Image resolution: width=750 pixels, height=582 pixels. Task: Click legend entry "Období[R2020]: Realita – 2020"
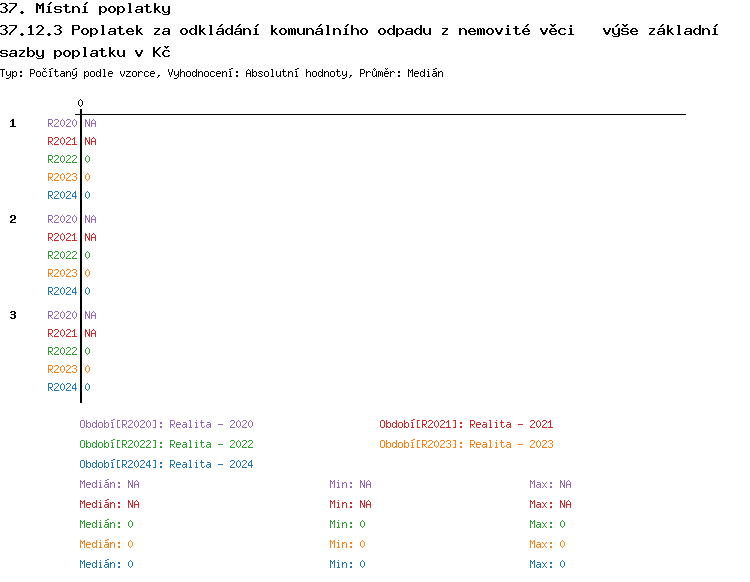[x=166, y=424]
